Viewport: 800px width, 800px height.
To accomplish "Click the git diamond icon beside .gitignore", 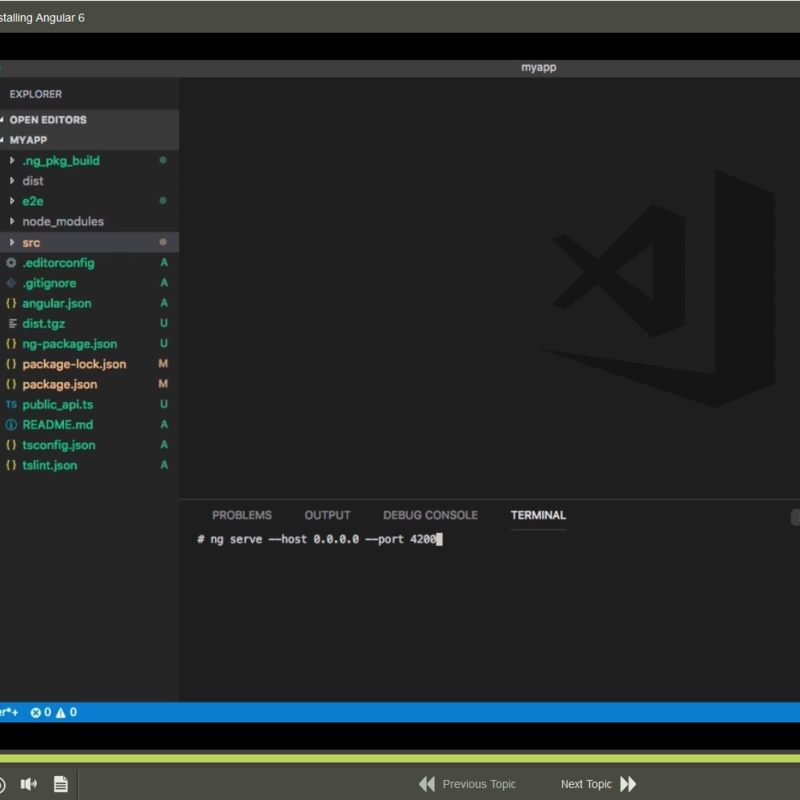I will pos(11,283).
